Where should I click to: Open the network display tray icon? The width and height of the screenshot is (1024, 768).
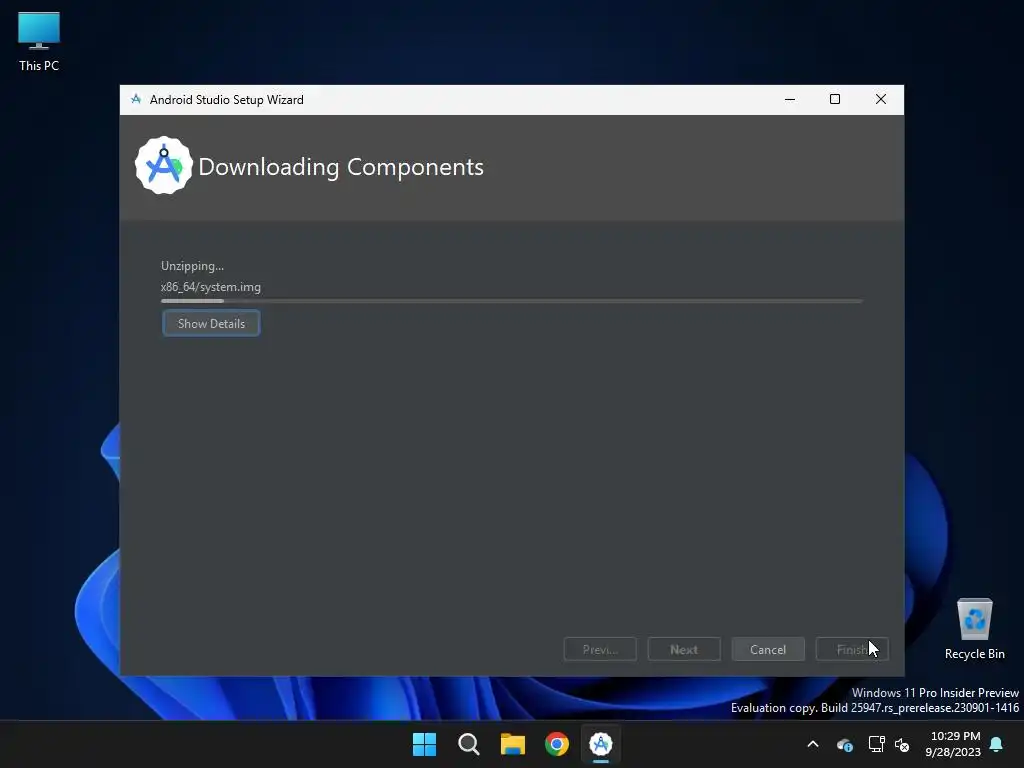click(876, 744)
